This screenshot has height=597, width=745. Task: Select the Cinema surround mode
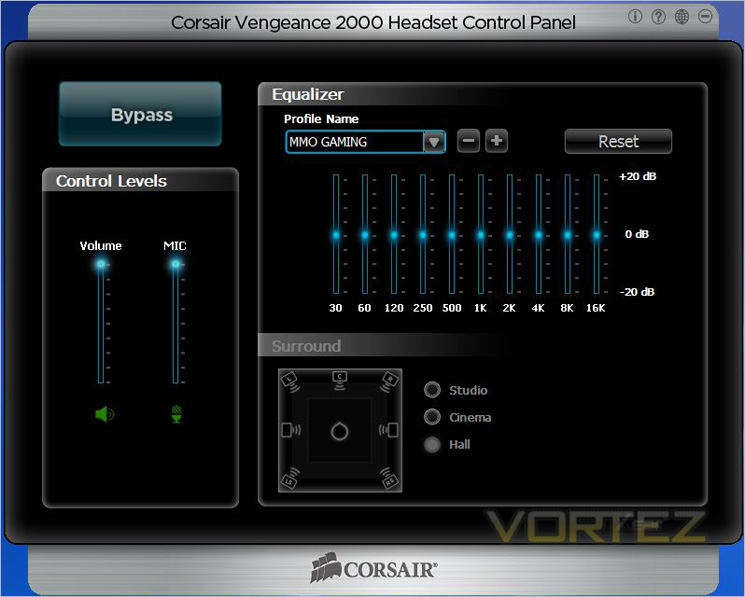[432, 417]
